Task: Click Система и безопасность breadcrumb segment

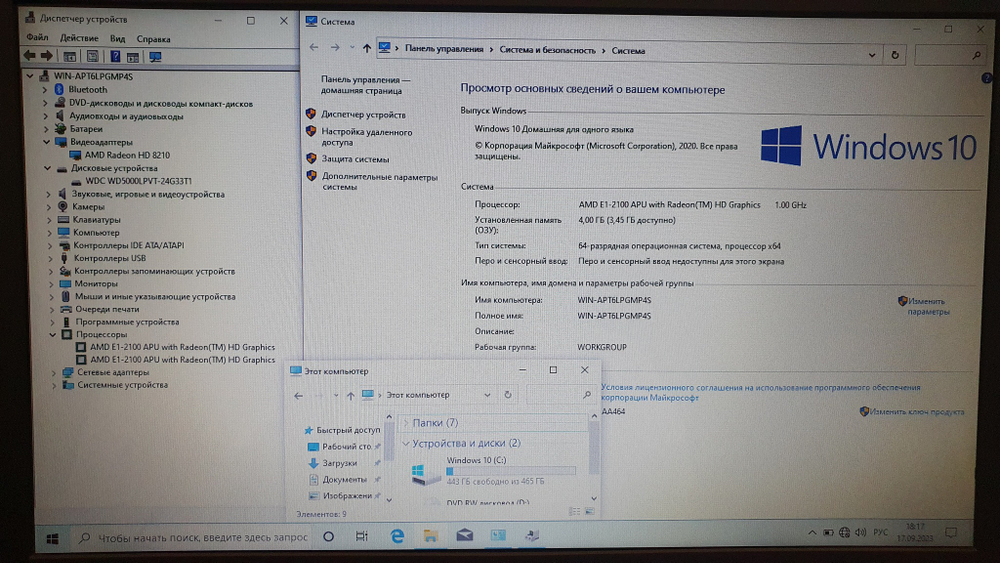Action: click(x=547, y=50)
